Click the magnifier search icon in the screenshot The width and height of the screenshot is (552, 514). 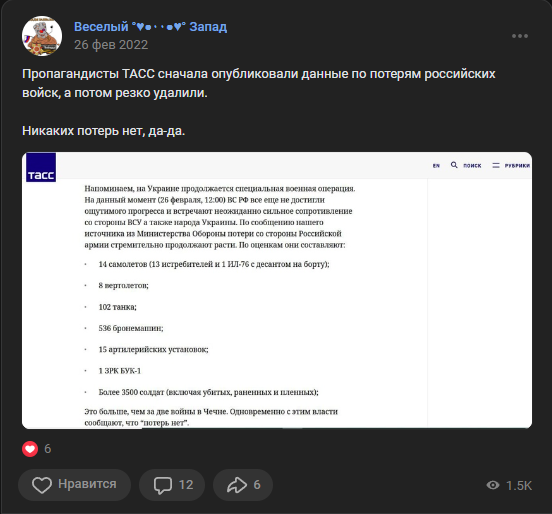(x=454, y=165)
